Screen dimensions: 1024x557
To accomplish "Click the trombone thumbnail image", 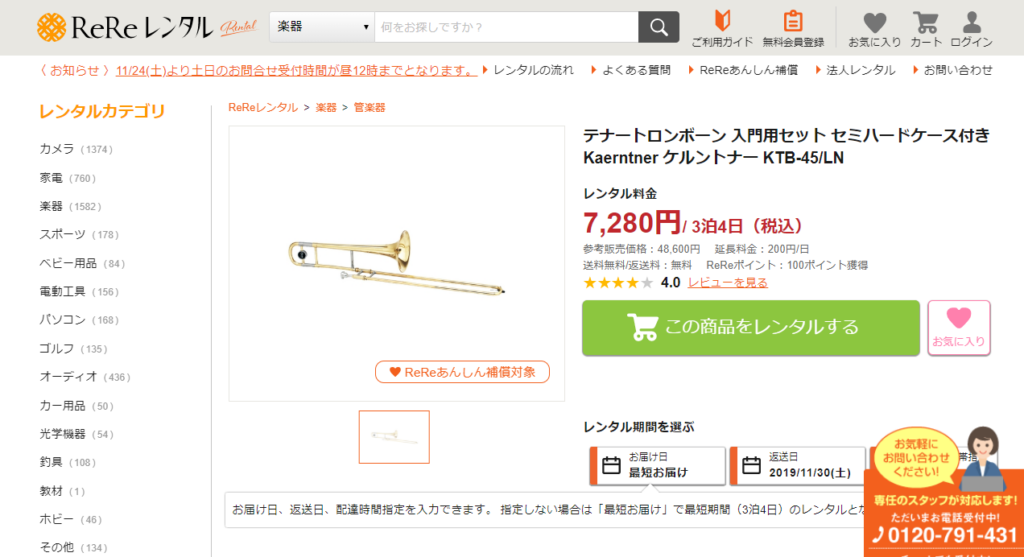I will click(x=394, y=437).
